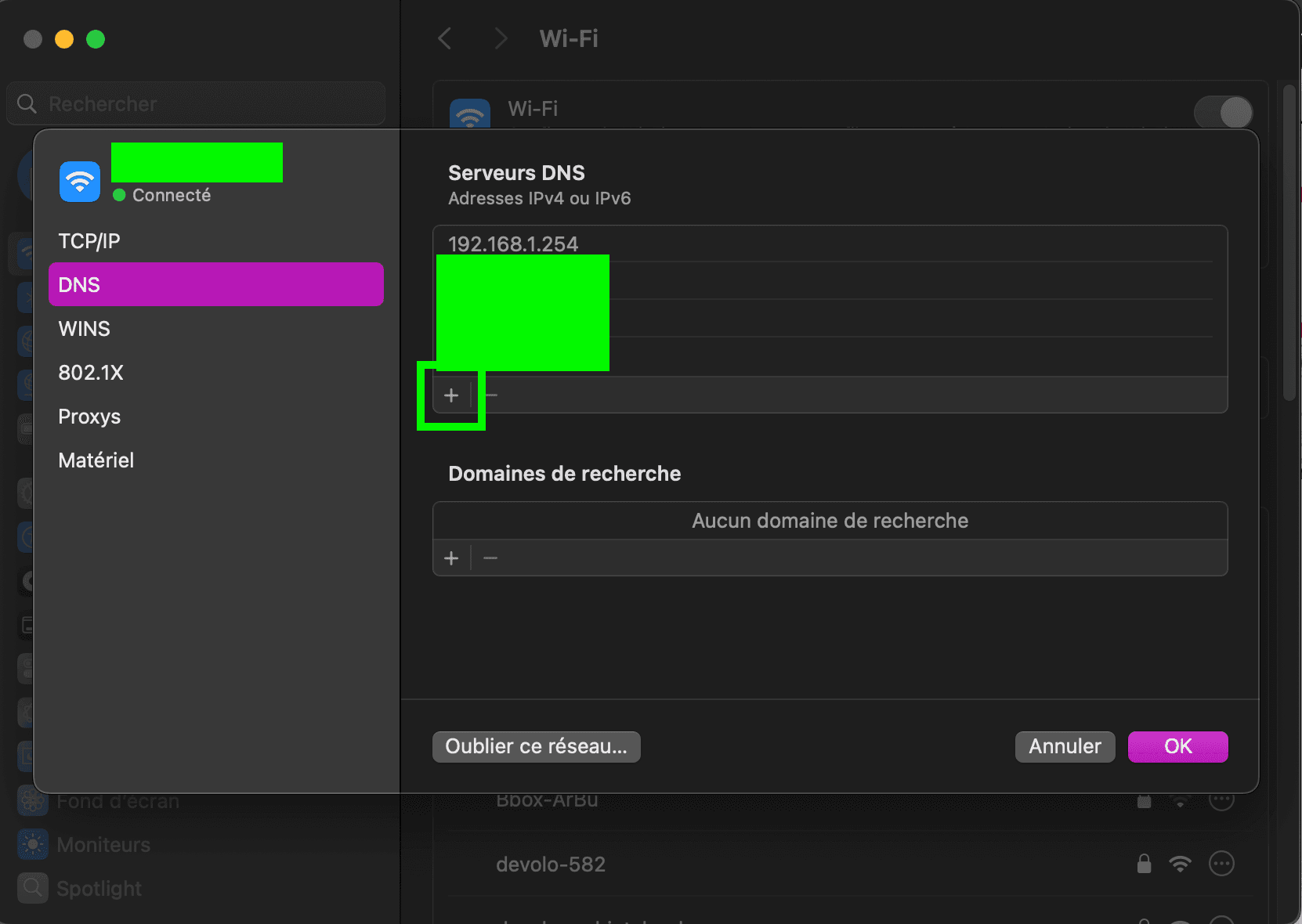Screen dimensions: 1302x924
Task: Confirm with the OK button
Action: pyautogui.click(x=1178, y=747)
